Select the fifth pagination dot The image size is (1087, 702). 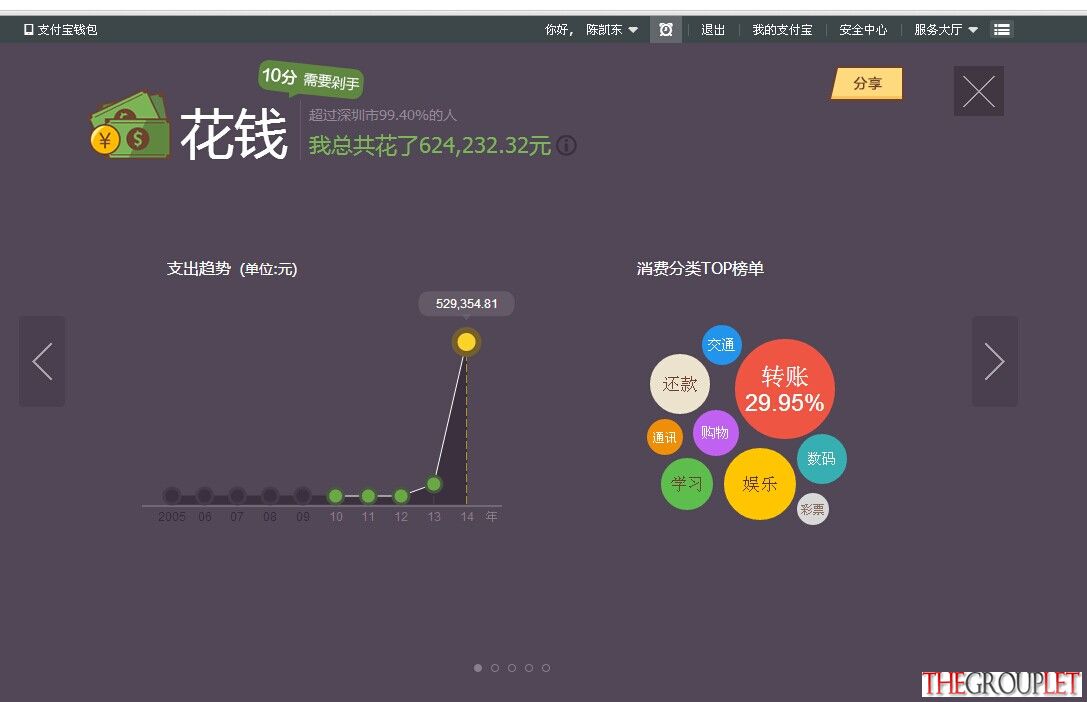tap(546, 668)
